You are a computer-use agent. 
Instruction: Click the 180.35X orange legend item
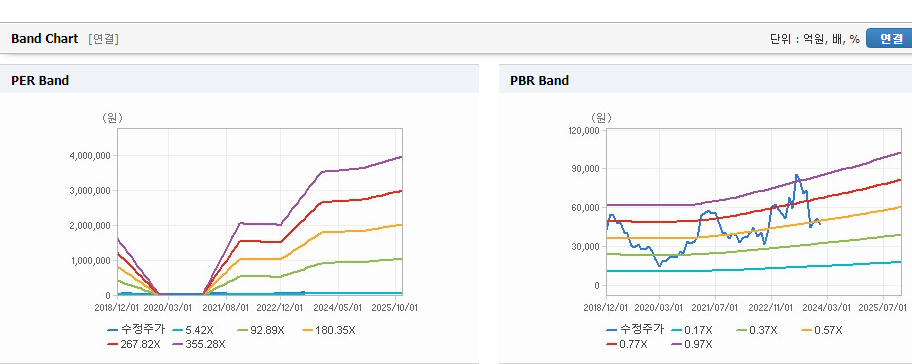(x=329, y=330)
